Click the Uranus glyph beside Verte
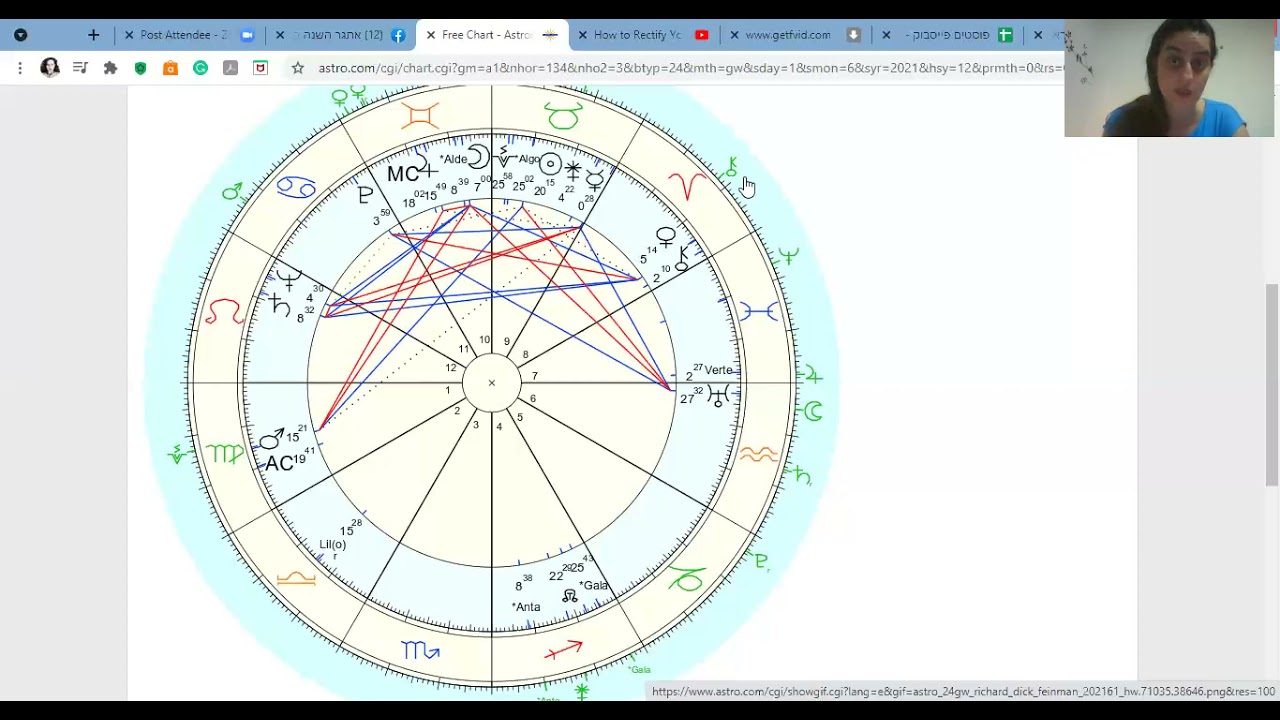The width and height of the screenshot is (1280, 720). tap(718, 397)
